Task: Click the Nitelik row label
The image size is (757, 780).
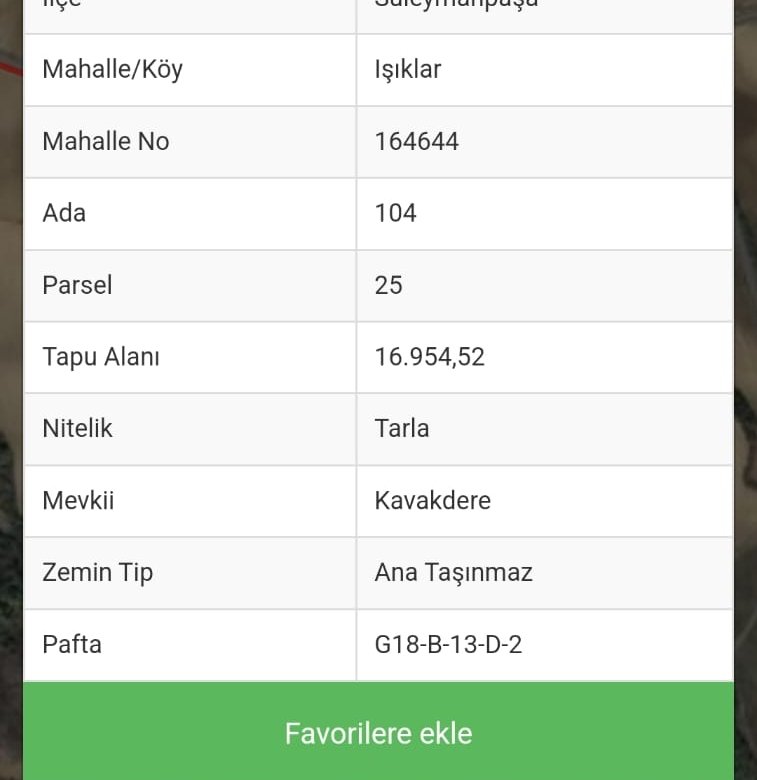Action: pyautogui.click(x=77, y=428)
